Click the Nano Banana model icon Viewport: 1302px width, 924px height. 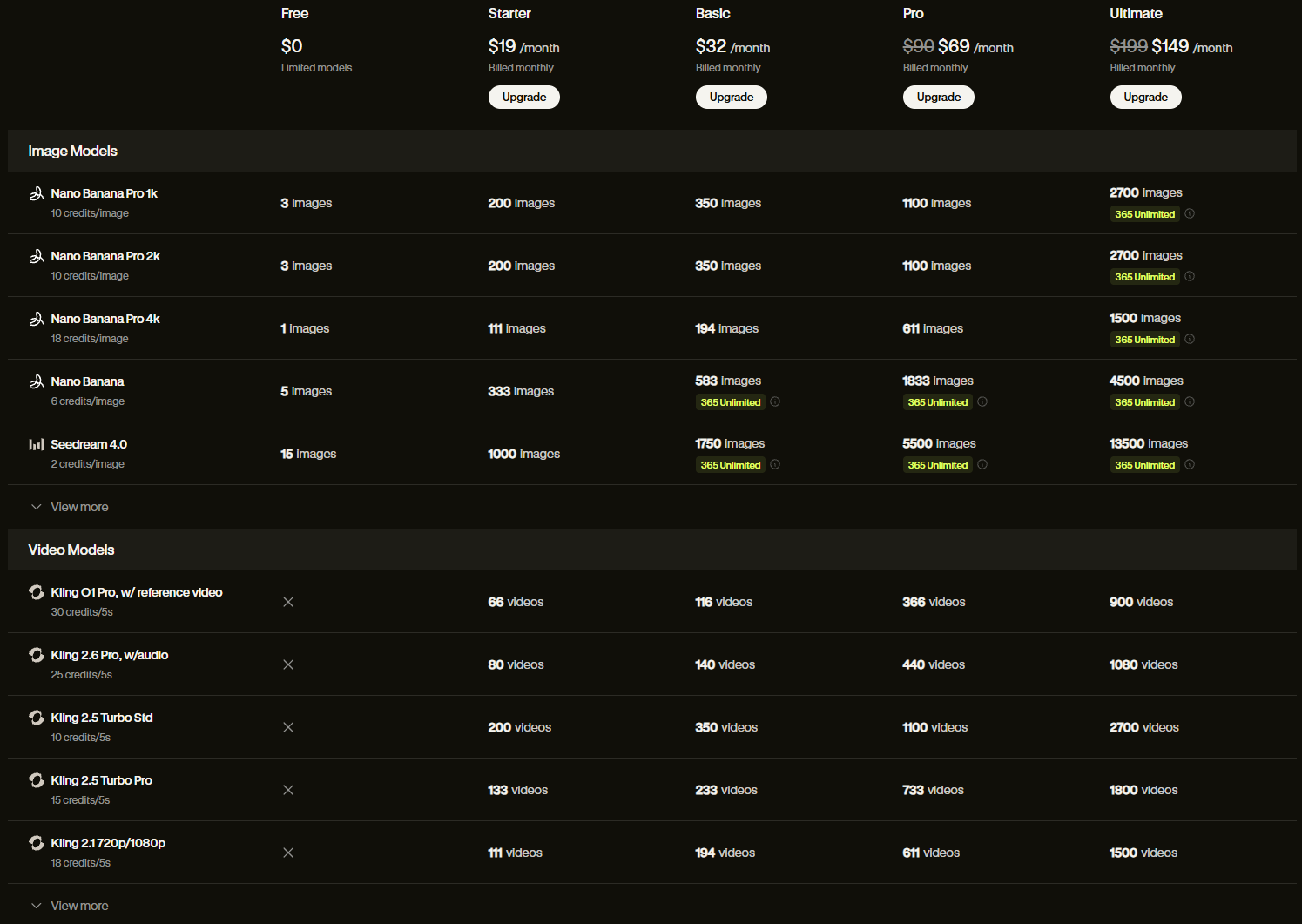(x=37, y=381)
